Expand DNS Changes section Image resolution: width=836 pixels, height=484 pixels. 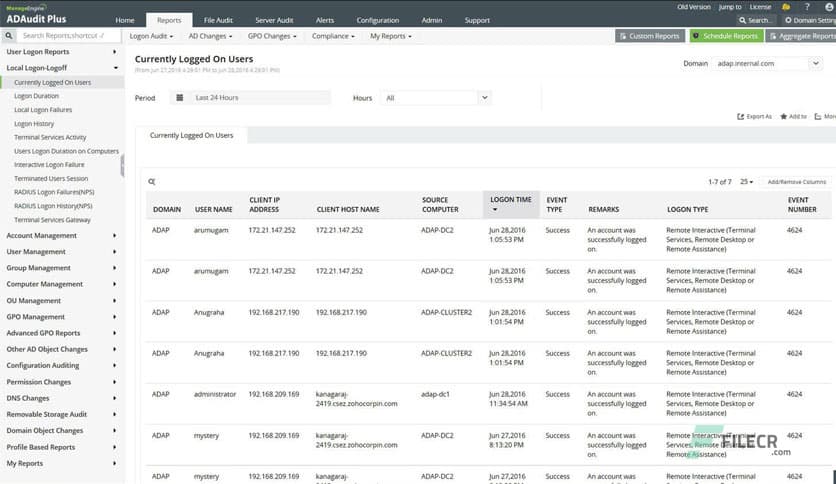[x=62, y=398]
